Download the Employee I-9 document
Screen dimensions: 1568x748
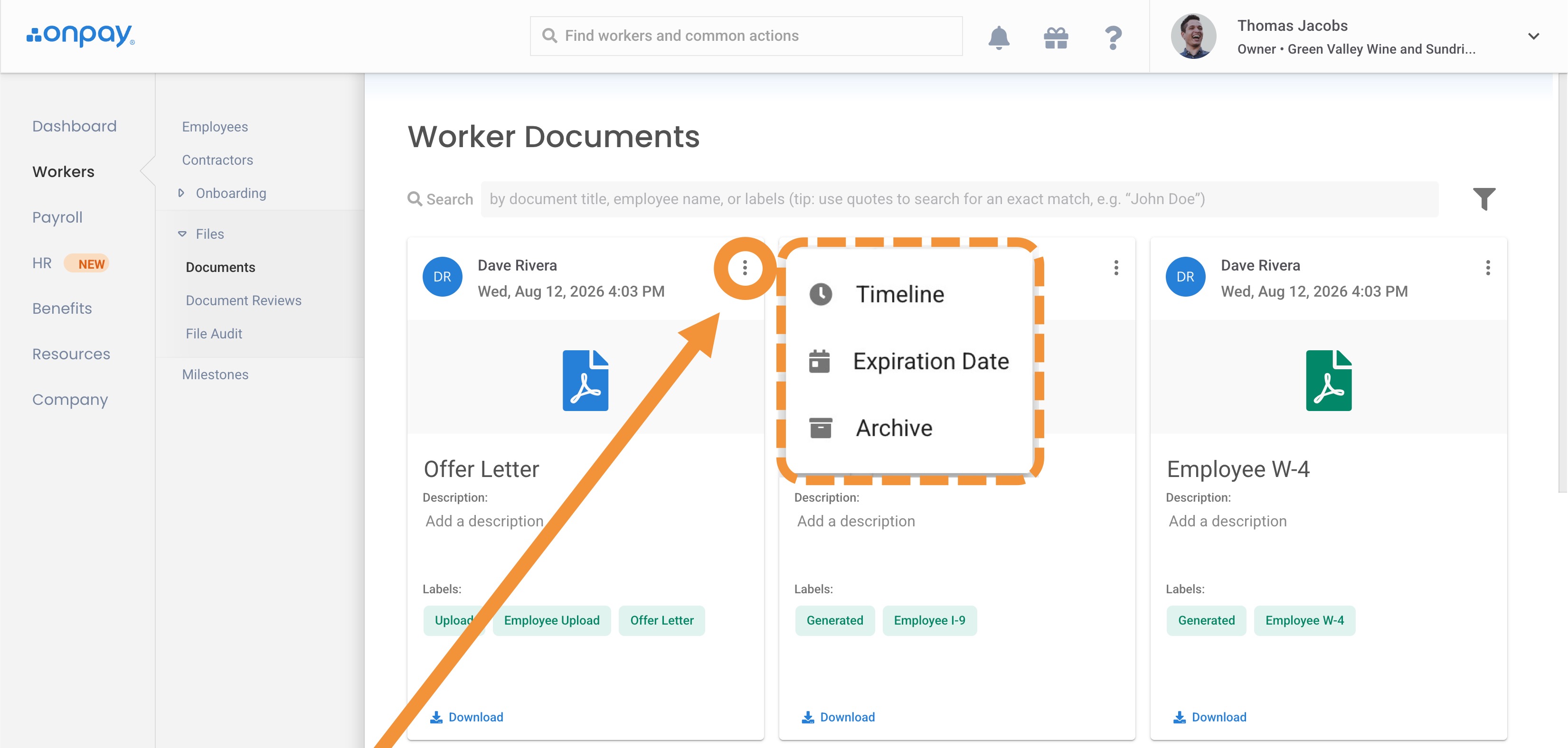(x=838, y=718)
